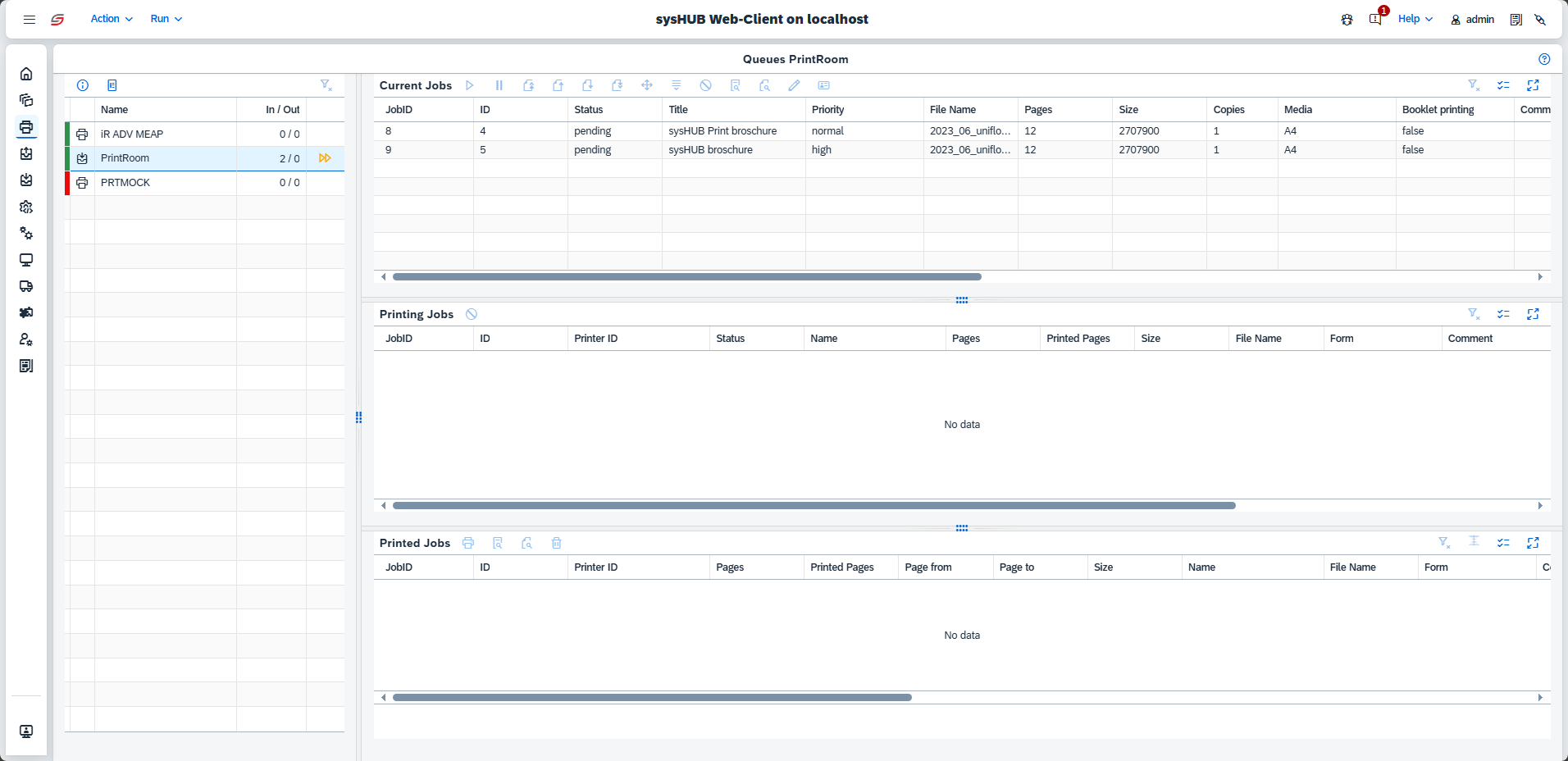Viewport: 1568px width, 761px height.
Task: Click the printer icon in Printed Jobs toolbar
Action: click(x=468, y=543)
